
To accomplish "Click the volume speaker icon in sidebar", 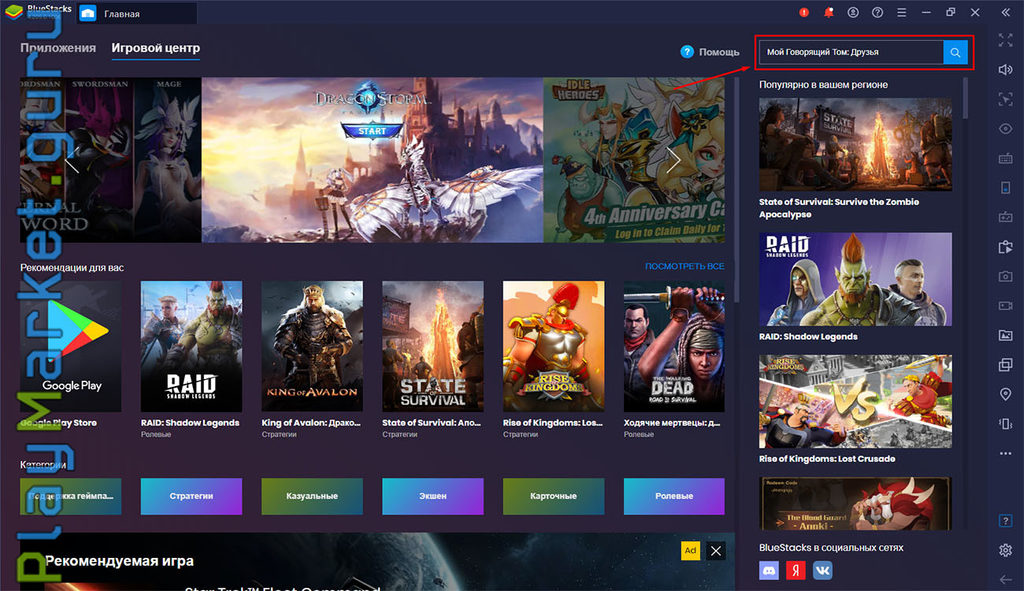I will [x=1006, y=70].
